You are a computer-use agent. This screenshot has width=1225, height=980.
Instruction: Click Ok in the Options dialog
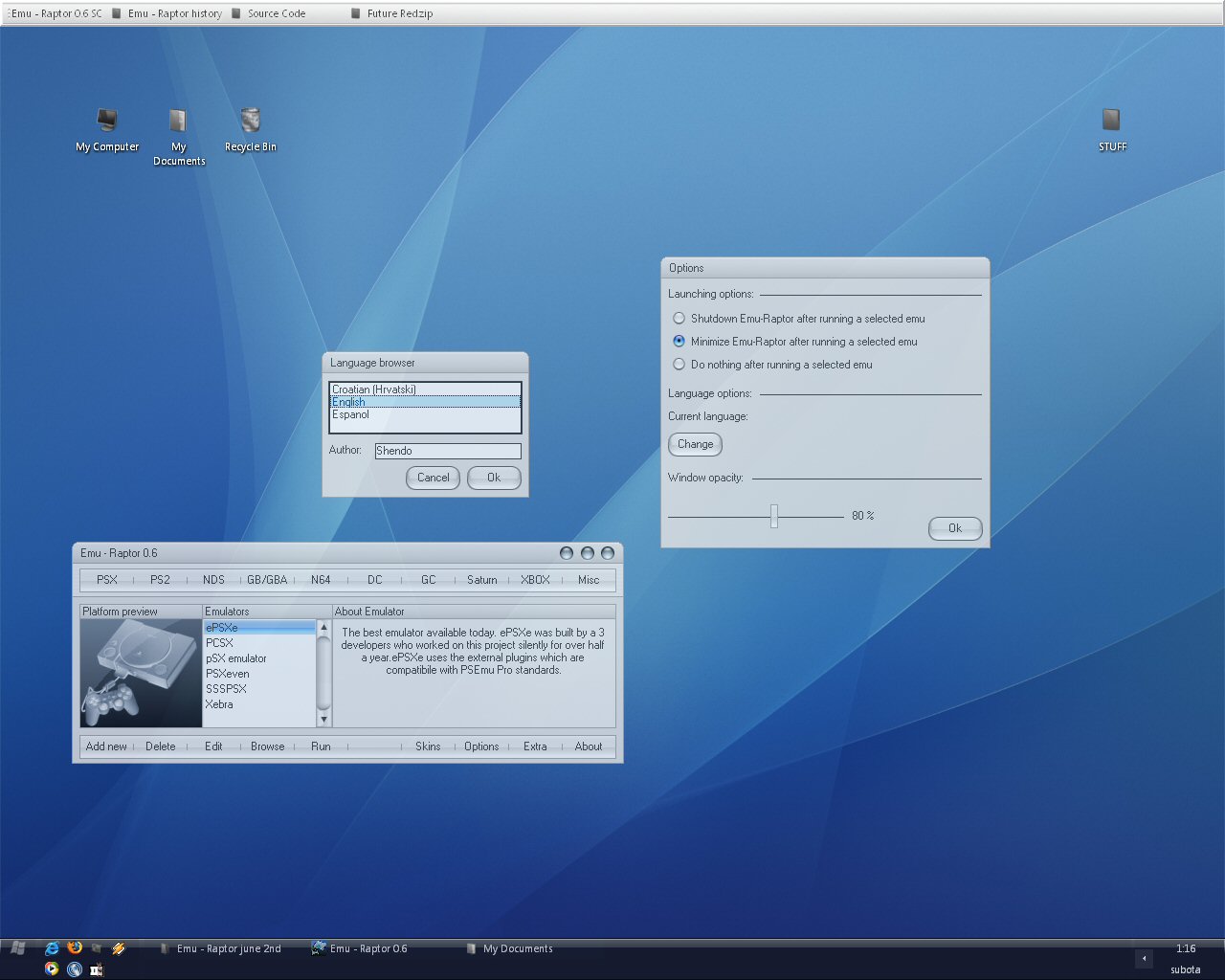coord(955,528)
